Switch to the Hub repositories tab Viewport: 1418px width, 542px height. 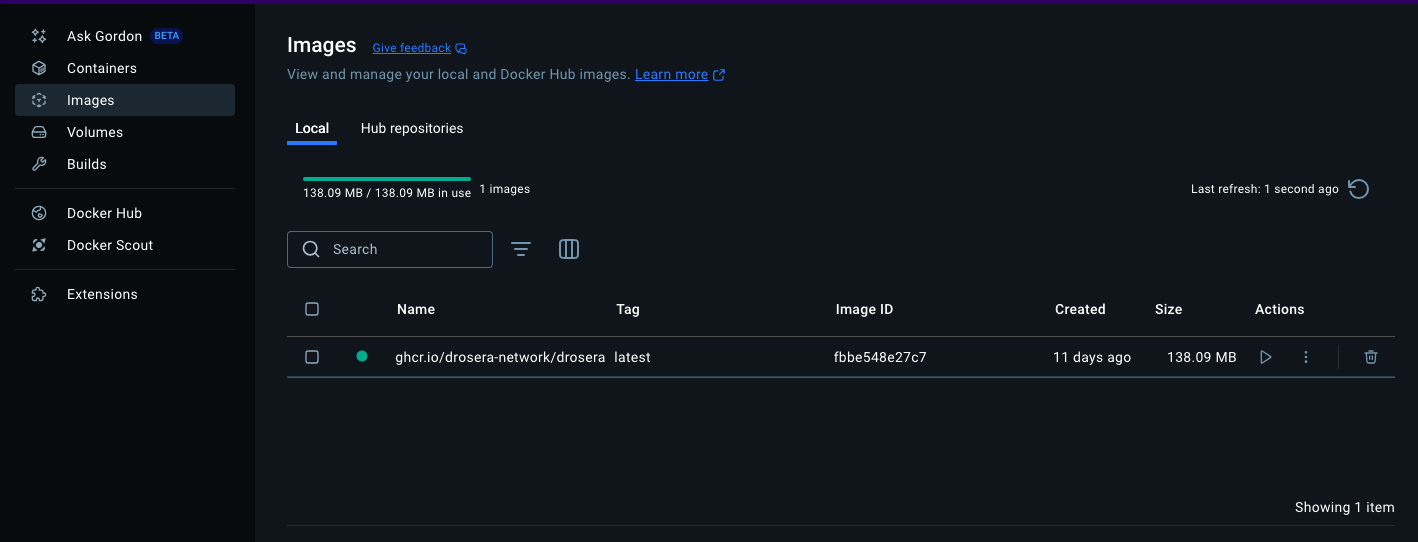click(x=412, y=128)
